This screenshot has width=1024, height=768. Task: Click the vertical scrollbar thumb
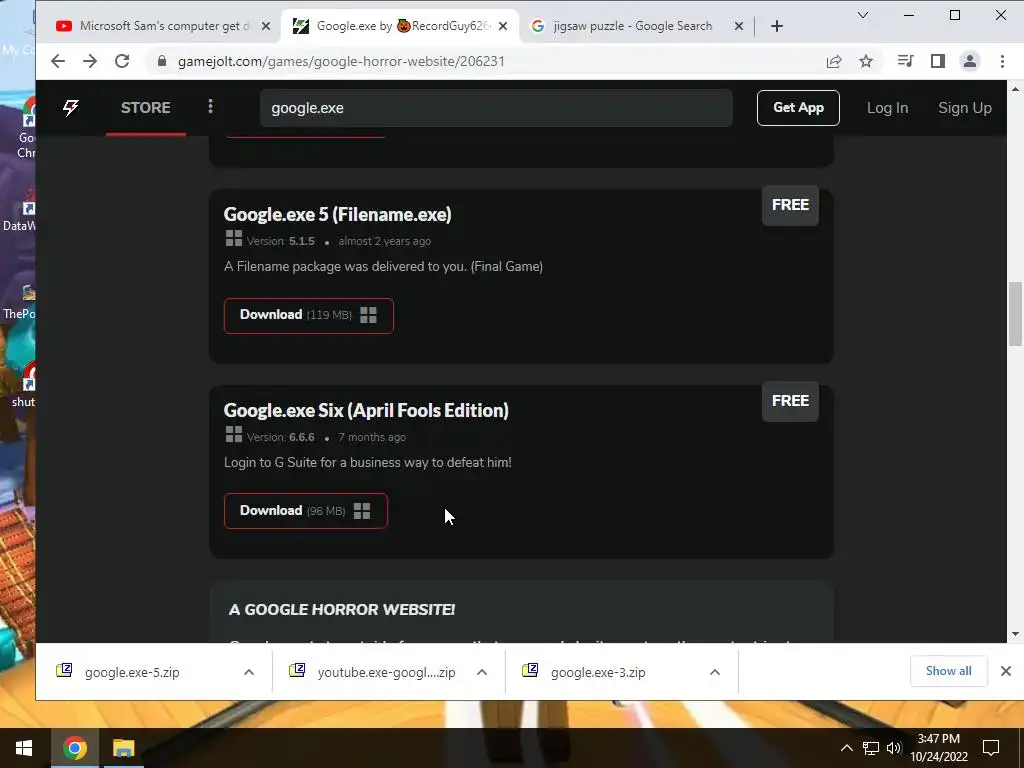pos(1016,314)
